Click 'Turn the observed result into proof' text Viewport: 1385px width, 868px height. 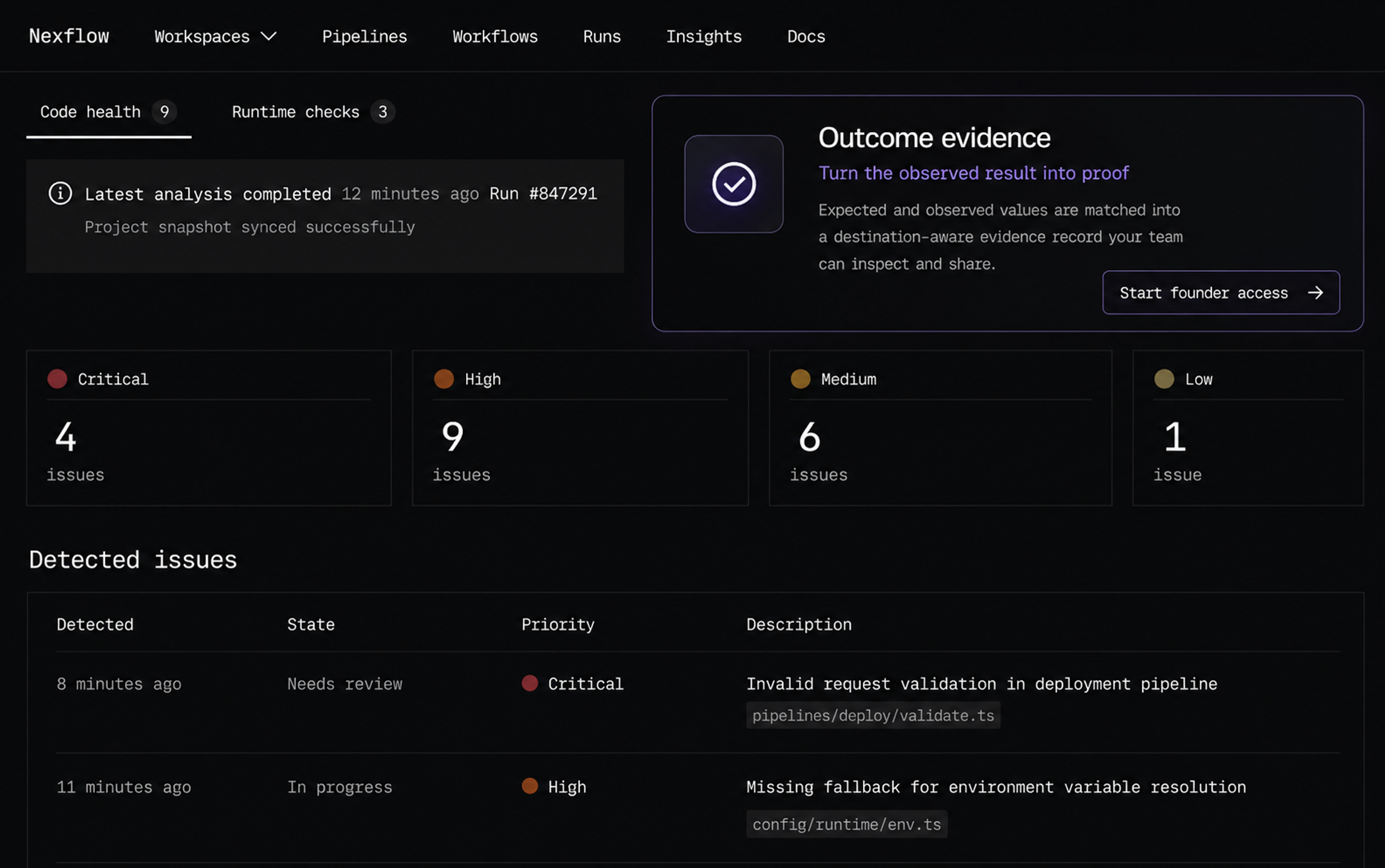[973, 173]
